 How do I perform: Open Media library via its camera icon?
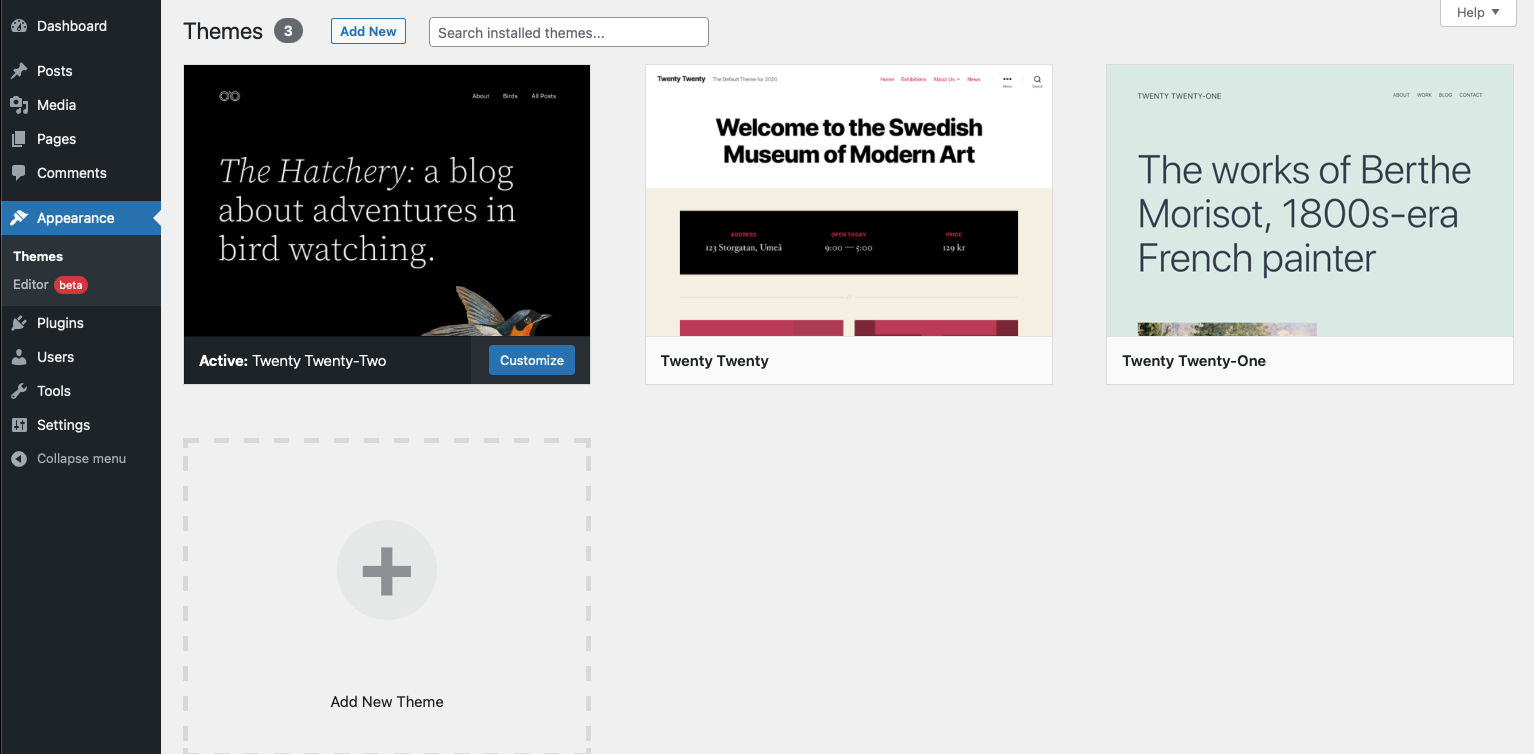click(21, 104)
